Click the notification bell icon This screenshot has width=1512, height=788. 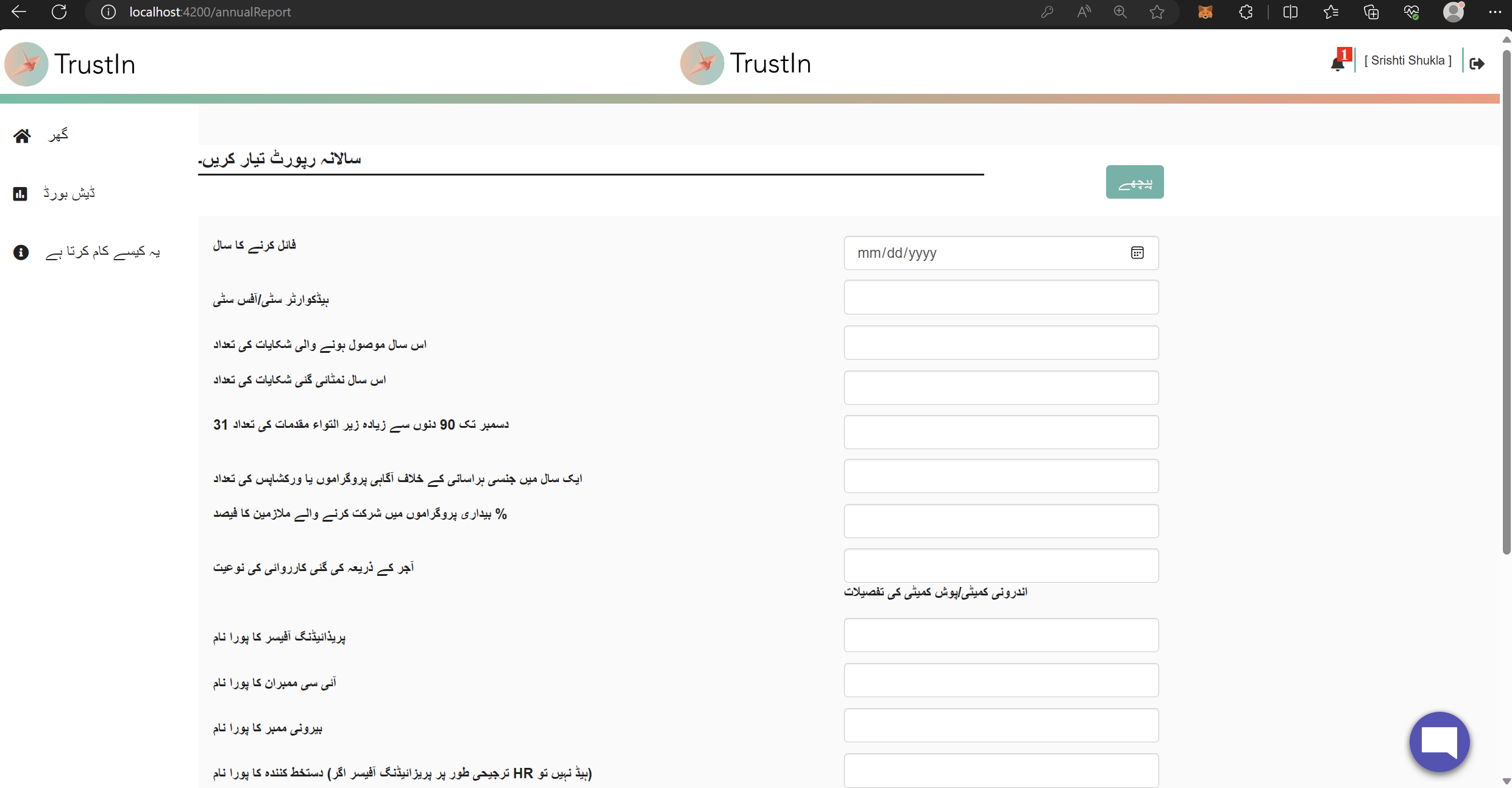[x=1338, y=63]
